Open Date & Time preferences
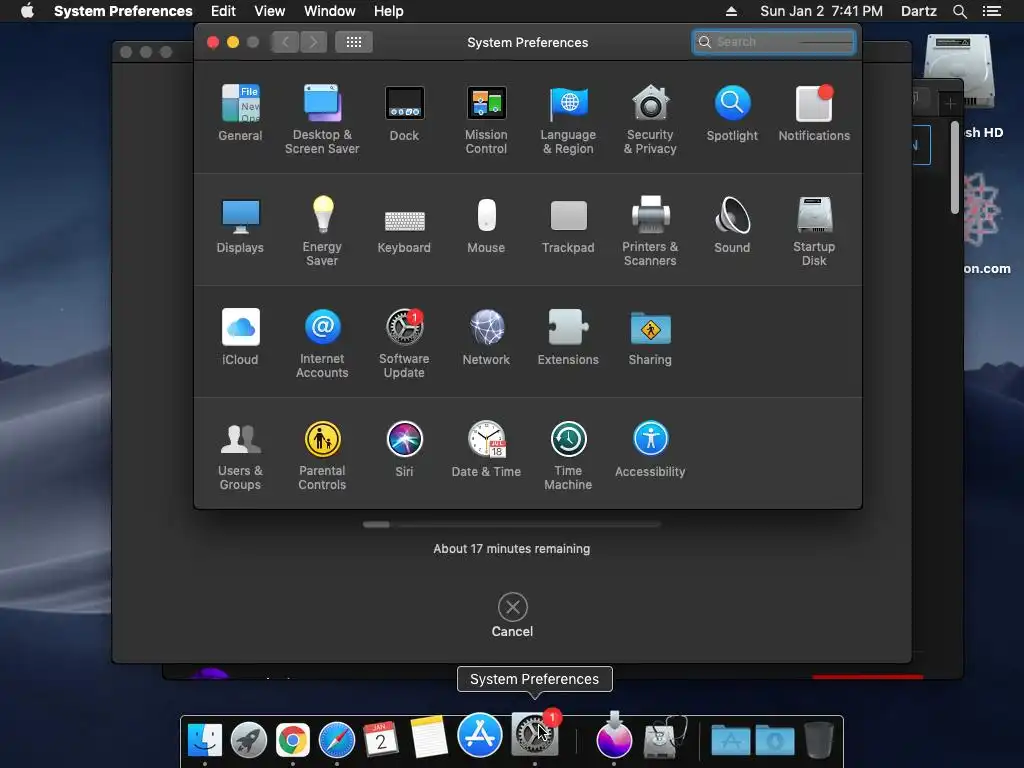Viewport: 1024px width, 768px height. click(486, 449)
